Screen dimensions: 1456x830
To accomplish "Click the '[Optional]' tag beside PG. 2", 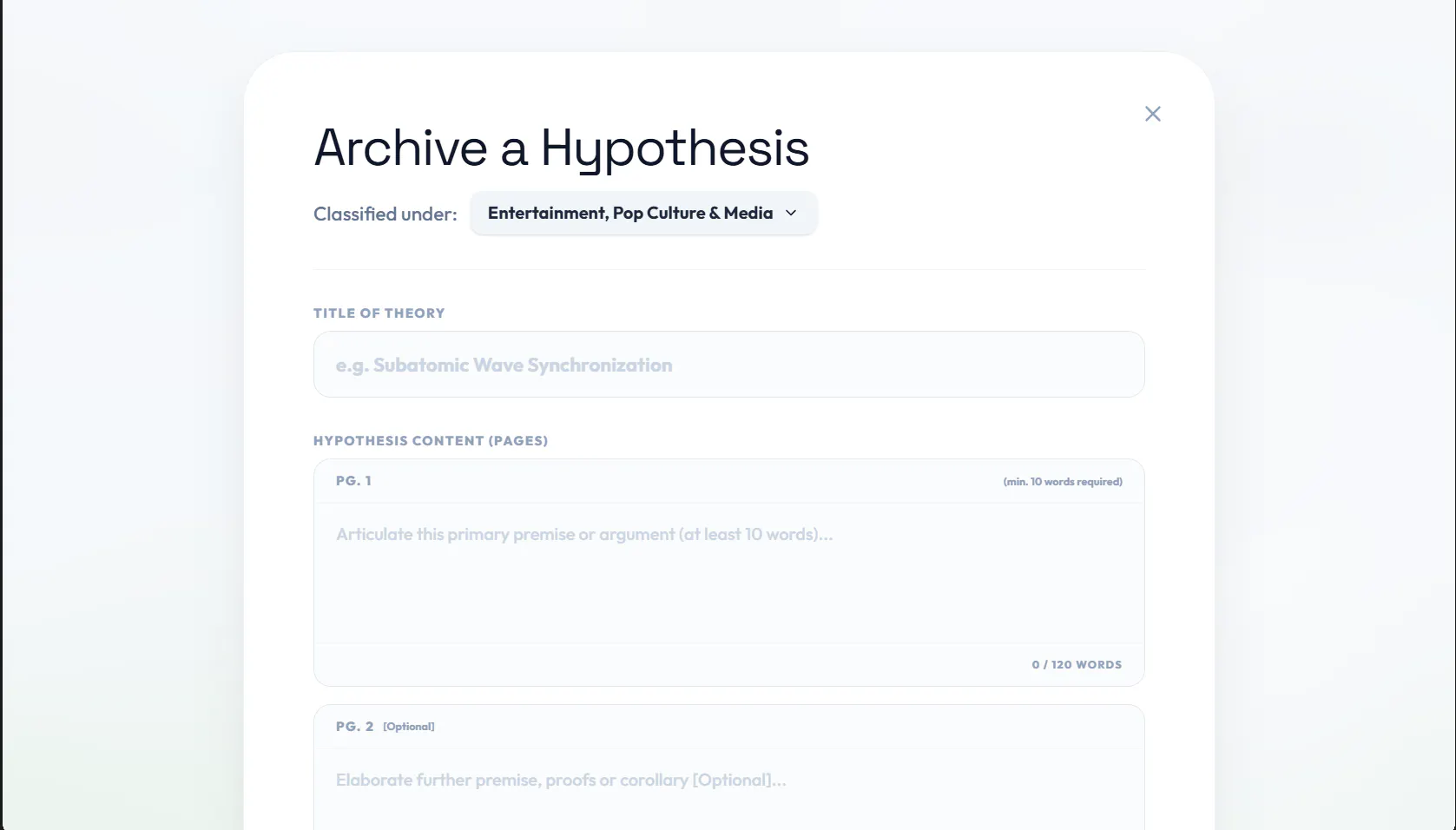I will click(x=409, y=727).
